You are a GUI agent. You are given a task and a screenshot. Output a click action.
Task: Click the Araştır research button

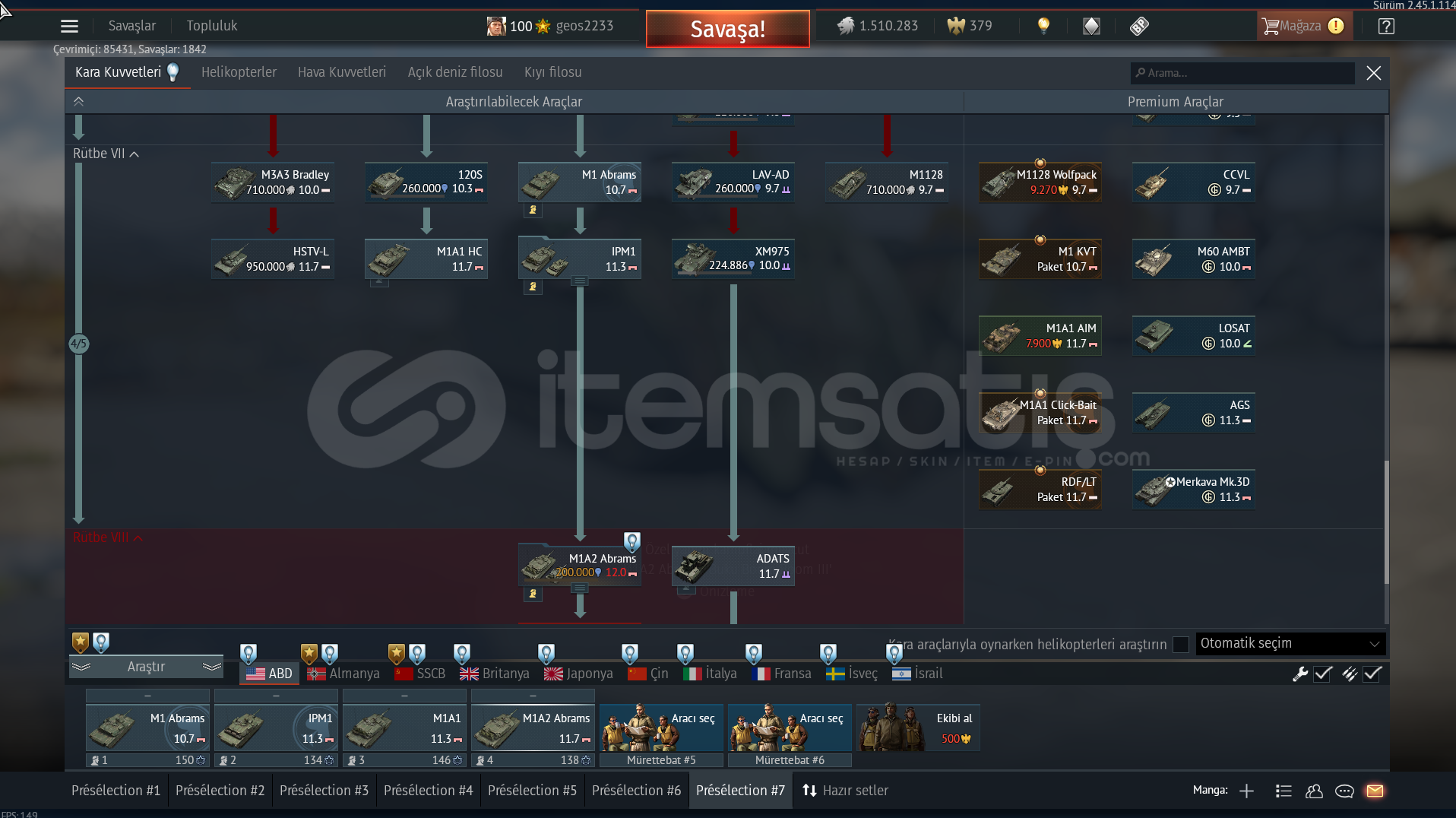click(x=146, y=667)
